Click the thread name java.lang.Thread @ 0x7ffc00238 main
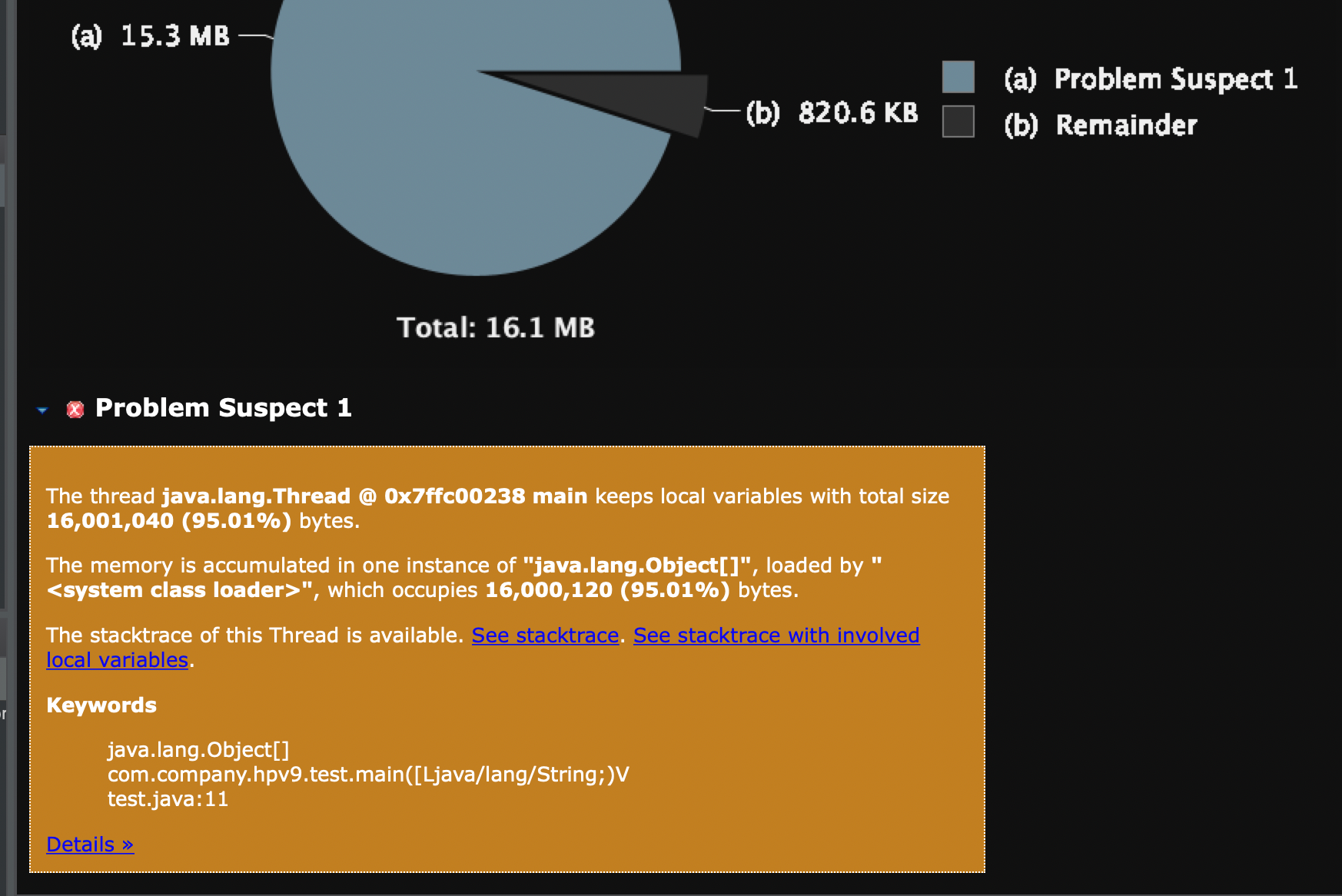This screenshot has height=896, width=1342. click(374, 496)
